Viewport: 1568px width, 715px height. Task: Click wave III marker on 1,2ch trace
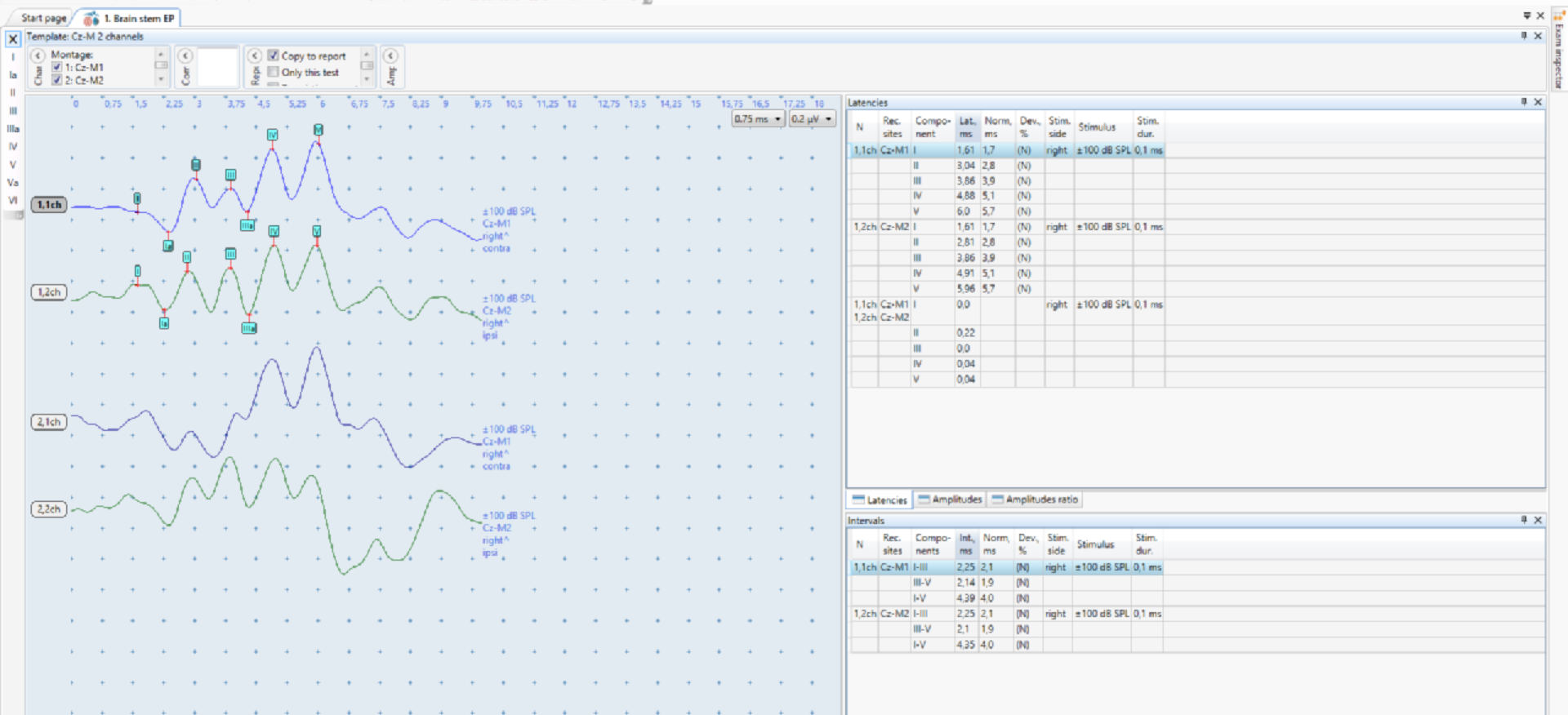(x=231, y=255)
